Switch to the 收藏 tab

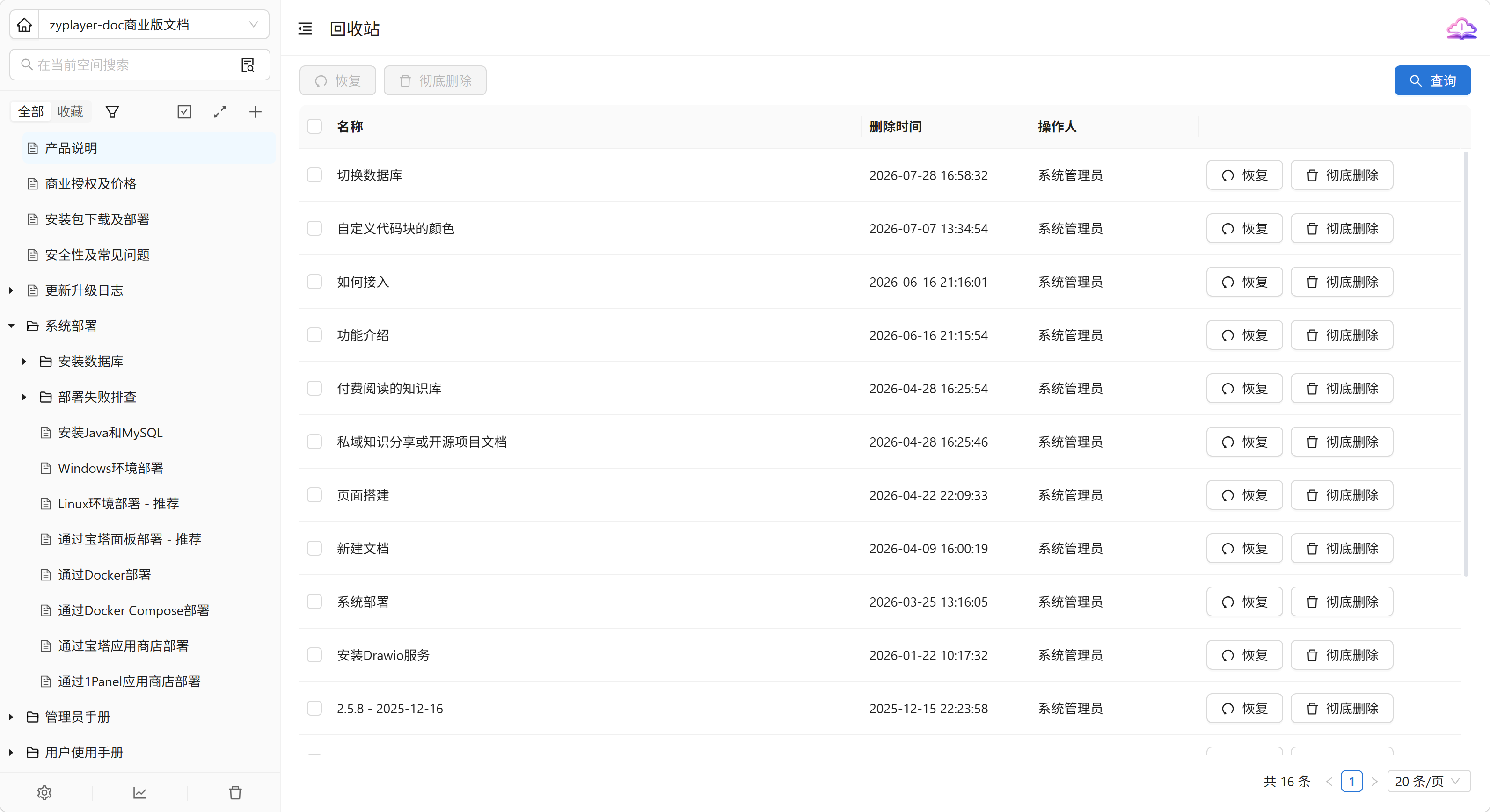(x=70, y=111)
